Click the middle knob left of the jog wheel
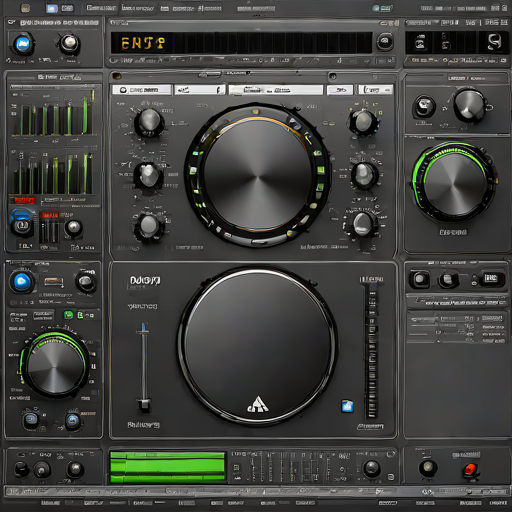This screenshot has width=512, height=512. tap(148, 176)
